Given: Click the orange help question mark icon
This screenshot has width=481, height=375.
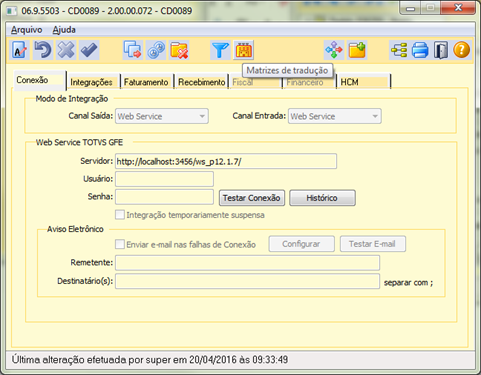Looking at the screenshot, I should point(462,50).
